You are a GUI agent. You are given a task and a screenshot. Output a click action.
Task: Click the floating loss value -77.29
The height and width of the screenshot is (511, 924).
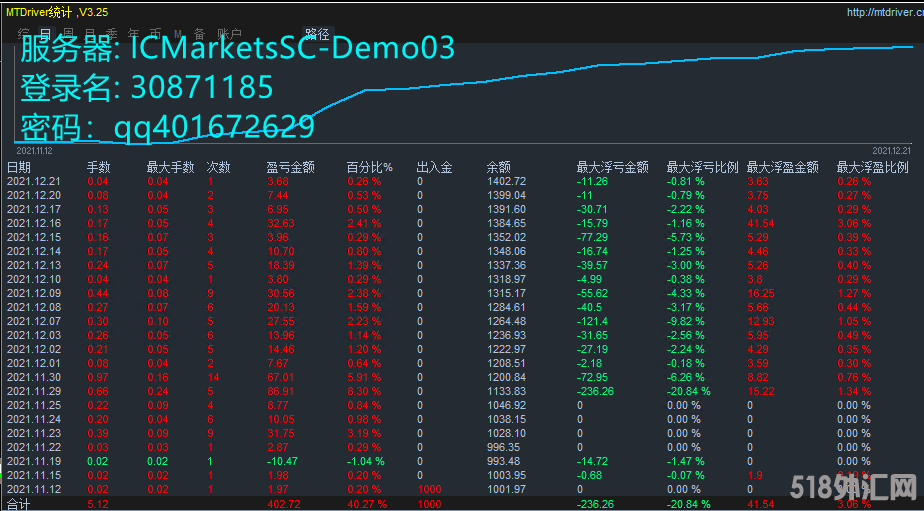pyautogui.click(x=592, y=238)
